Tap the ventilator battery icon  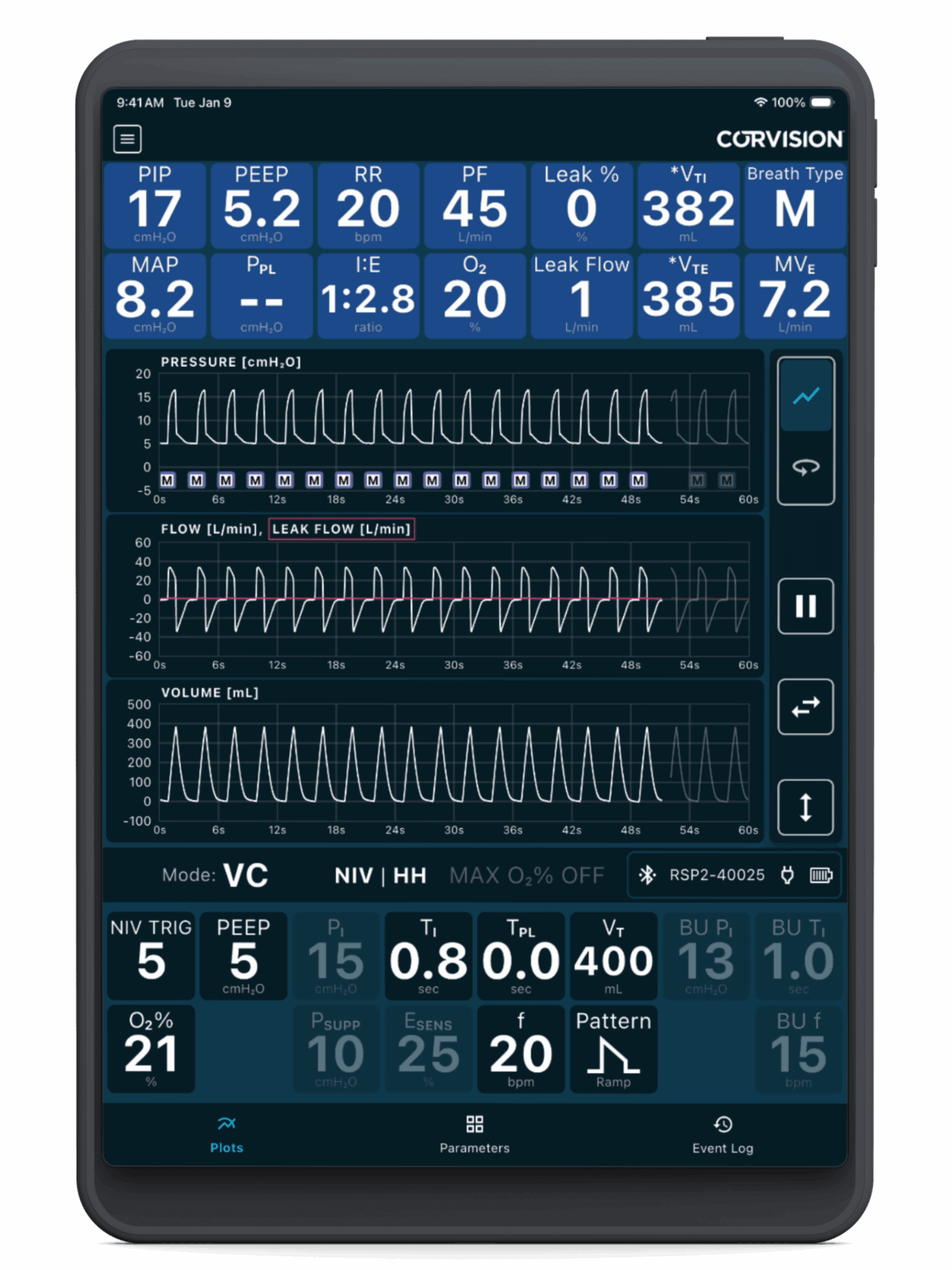click(x=821, y=875)
